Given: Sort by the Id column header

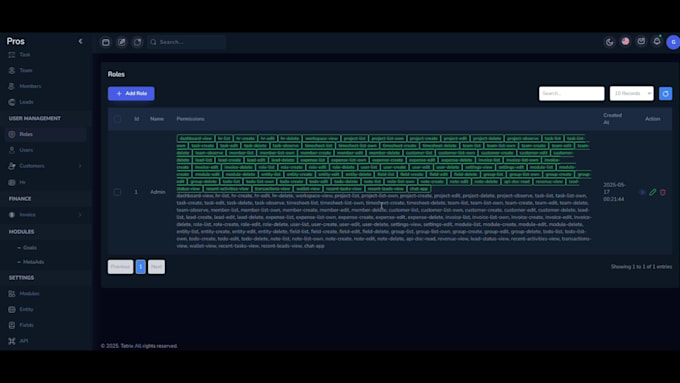Looking at the screenshot, I should 137,119.
